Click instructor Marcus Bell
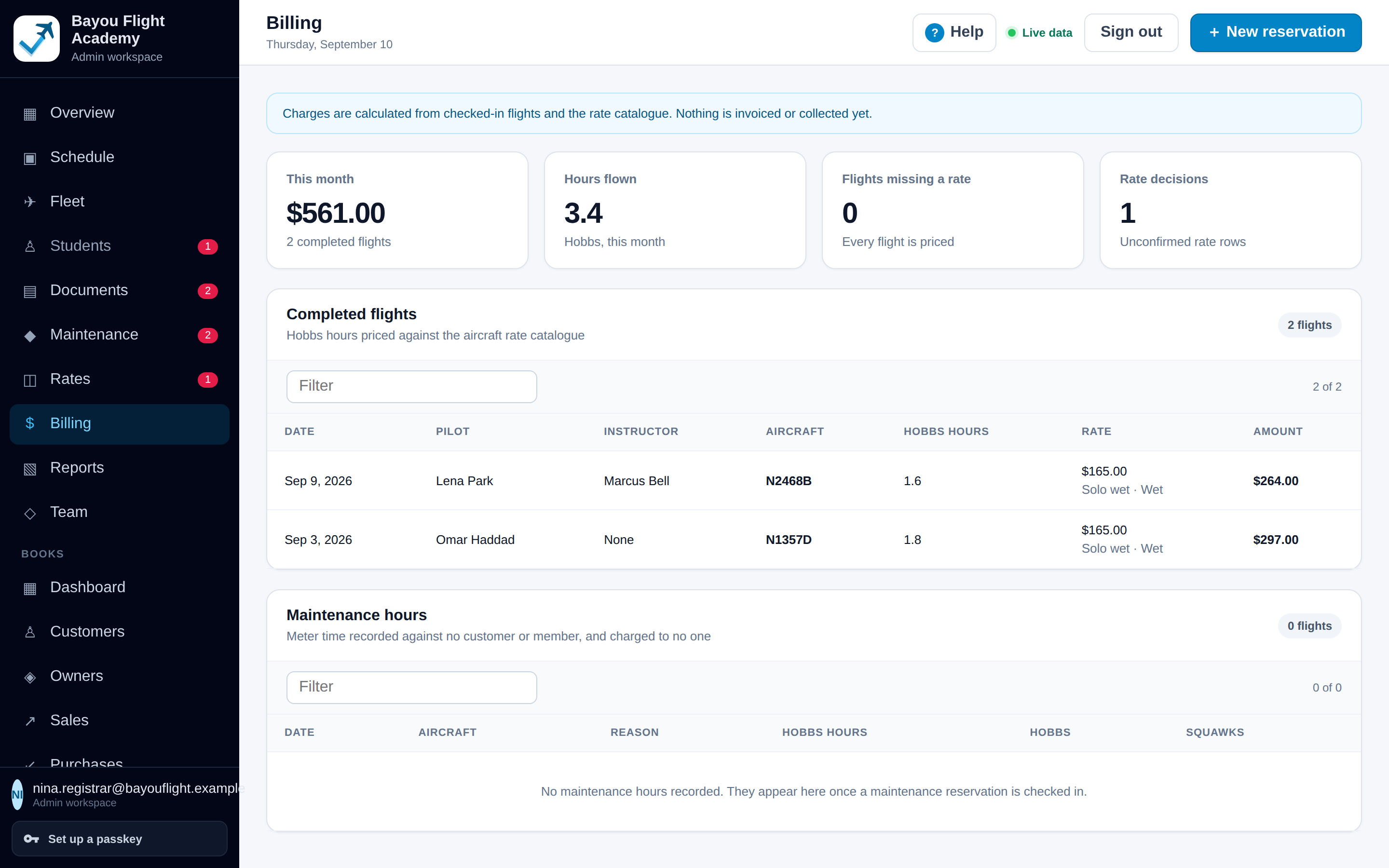This screenshot has width=1389, height=868. [x=636, y=481]
